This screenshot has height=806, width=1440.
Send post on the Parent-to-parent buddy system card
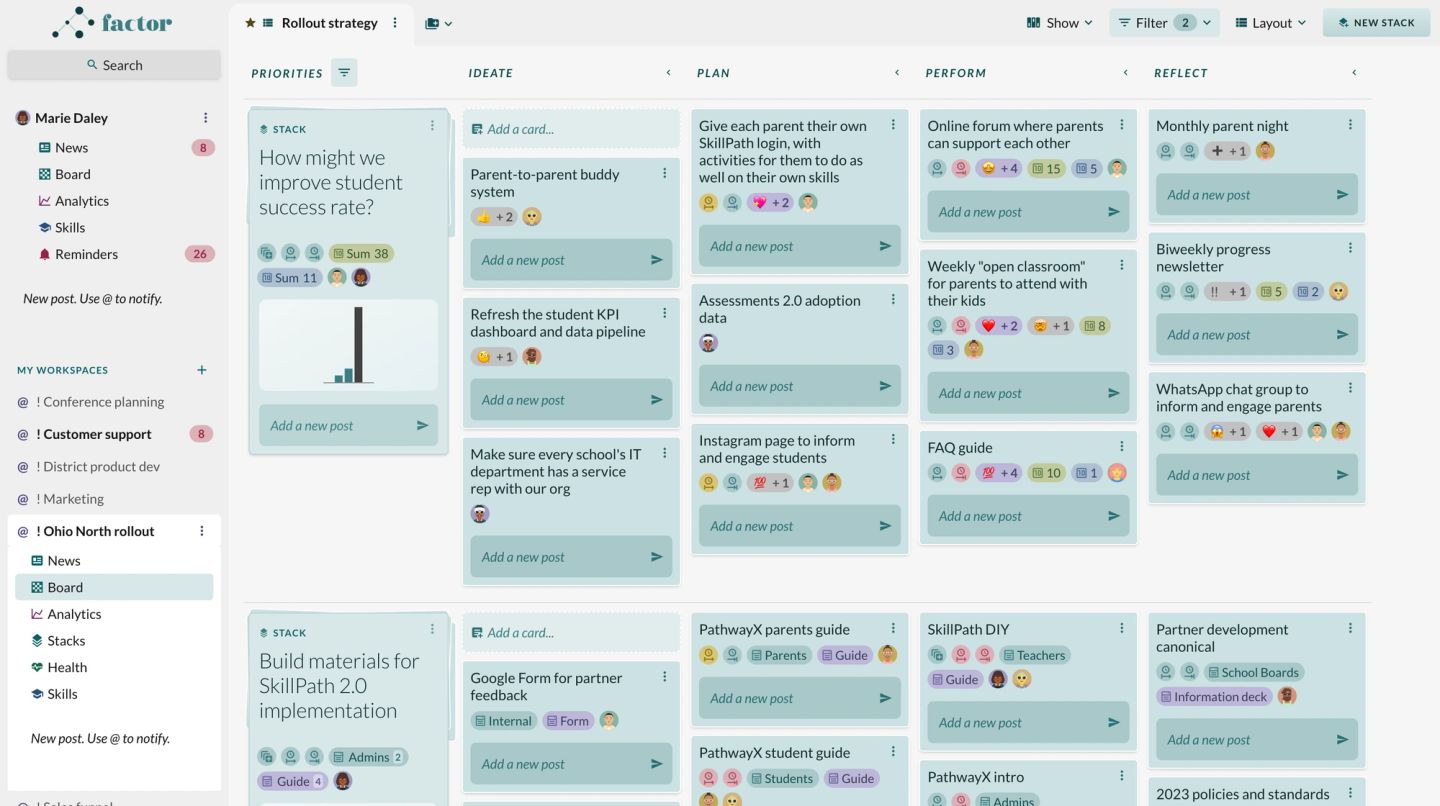(x=657, y=260)
